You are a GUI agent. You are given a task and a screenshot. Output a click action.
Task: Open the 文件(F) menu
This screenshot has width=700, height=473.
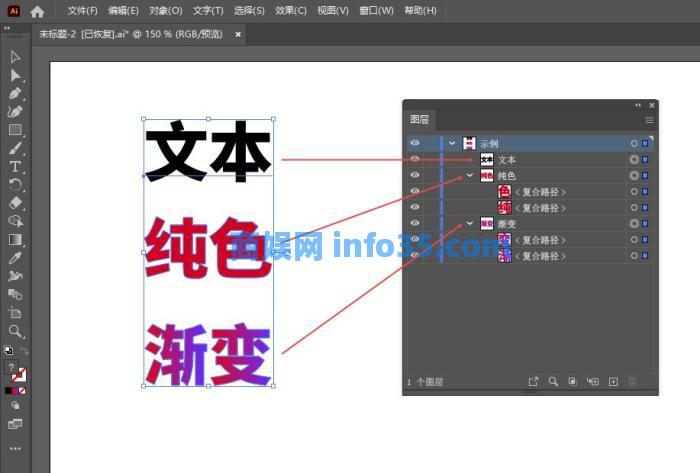point(83,11)
